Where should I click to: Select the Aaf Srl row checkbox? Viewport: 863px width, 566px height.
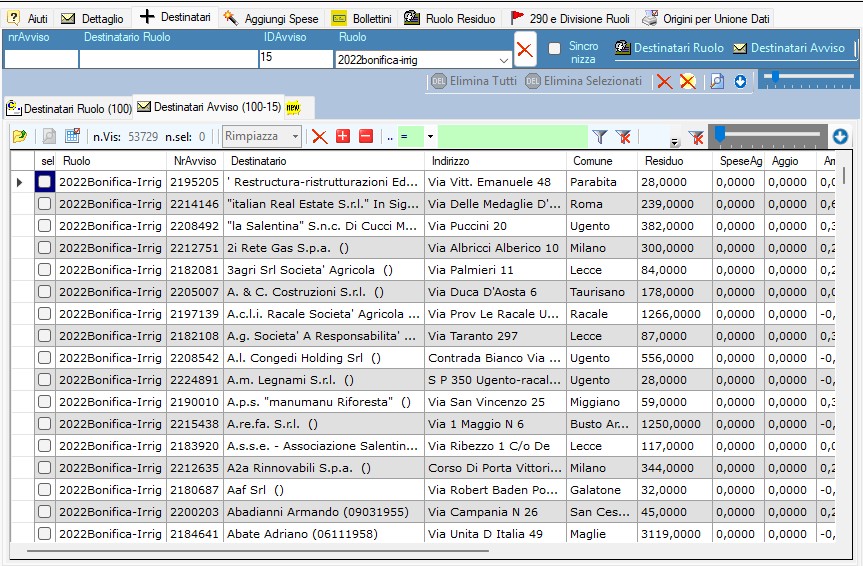click(x=44, y=490)
